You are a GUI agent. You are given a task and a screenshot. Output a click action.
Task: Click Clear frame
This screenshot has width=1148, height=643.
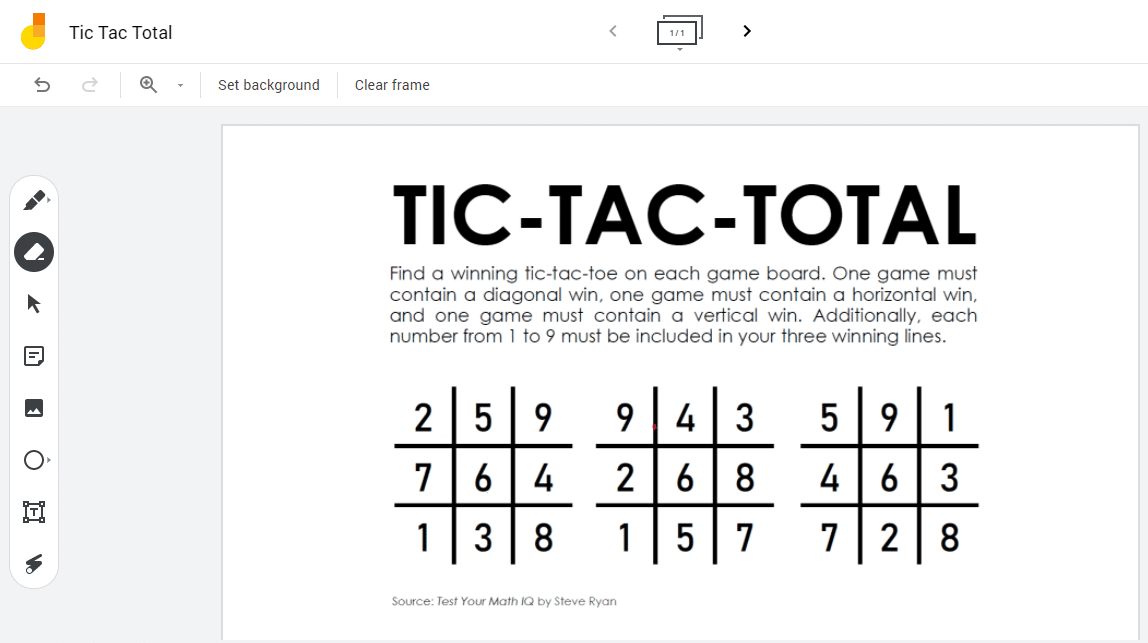391,85
